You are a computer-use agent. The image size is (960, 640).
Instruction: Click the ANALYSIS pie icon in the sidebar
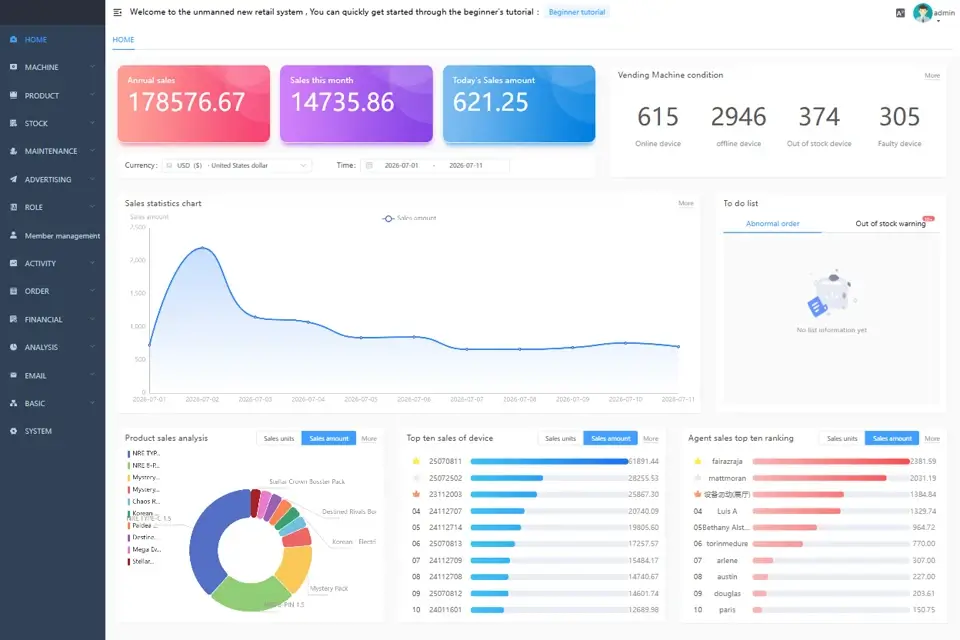13,347
